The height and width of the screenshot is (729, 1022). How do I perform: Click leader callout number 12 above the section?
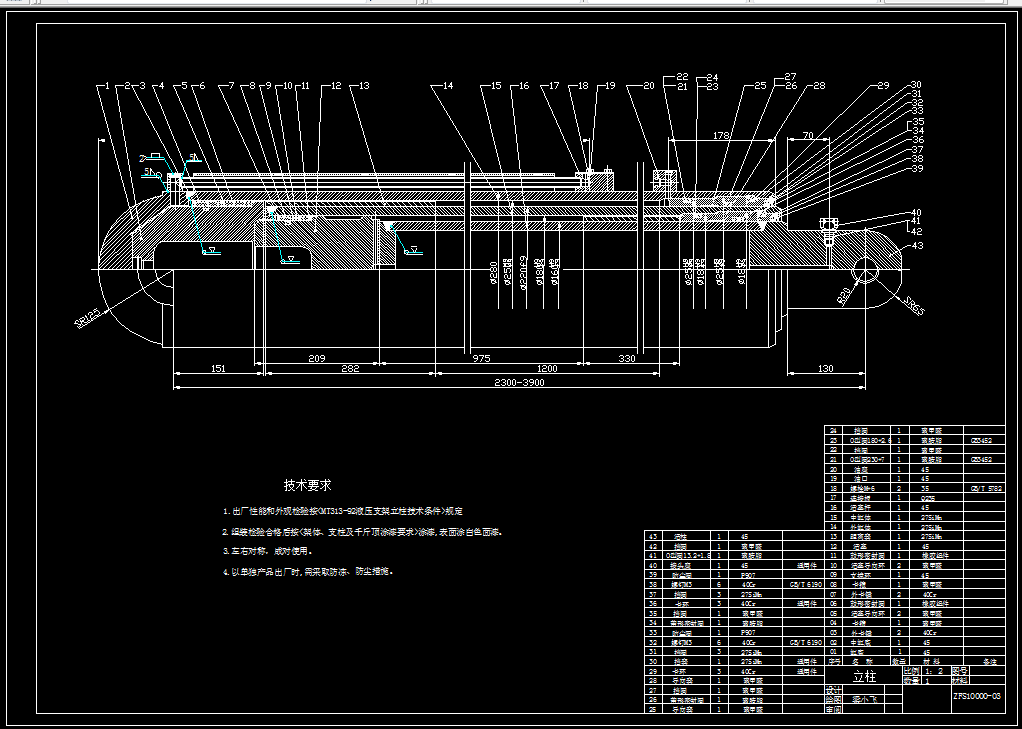336,85
